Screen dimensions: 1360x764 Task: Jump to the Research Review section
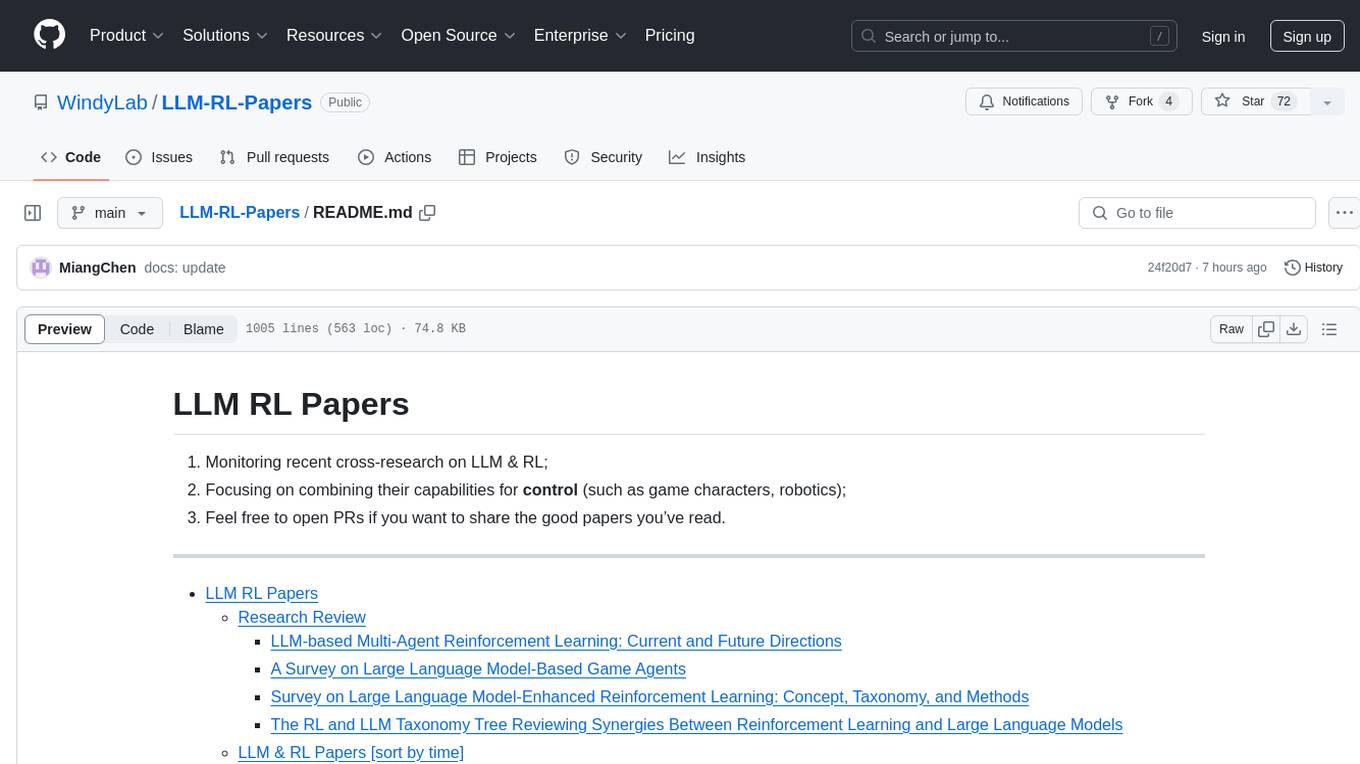tap(302, 617)
